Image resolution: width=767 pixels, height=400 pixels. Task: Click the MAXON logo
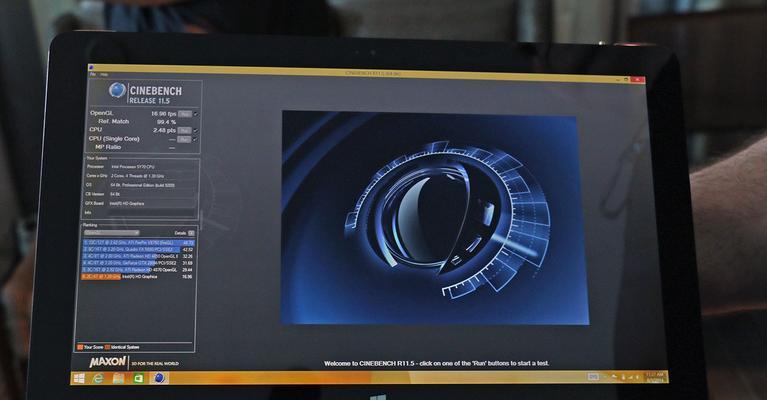[x=108, y=362]
